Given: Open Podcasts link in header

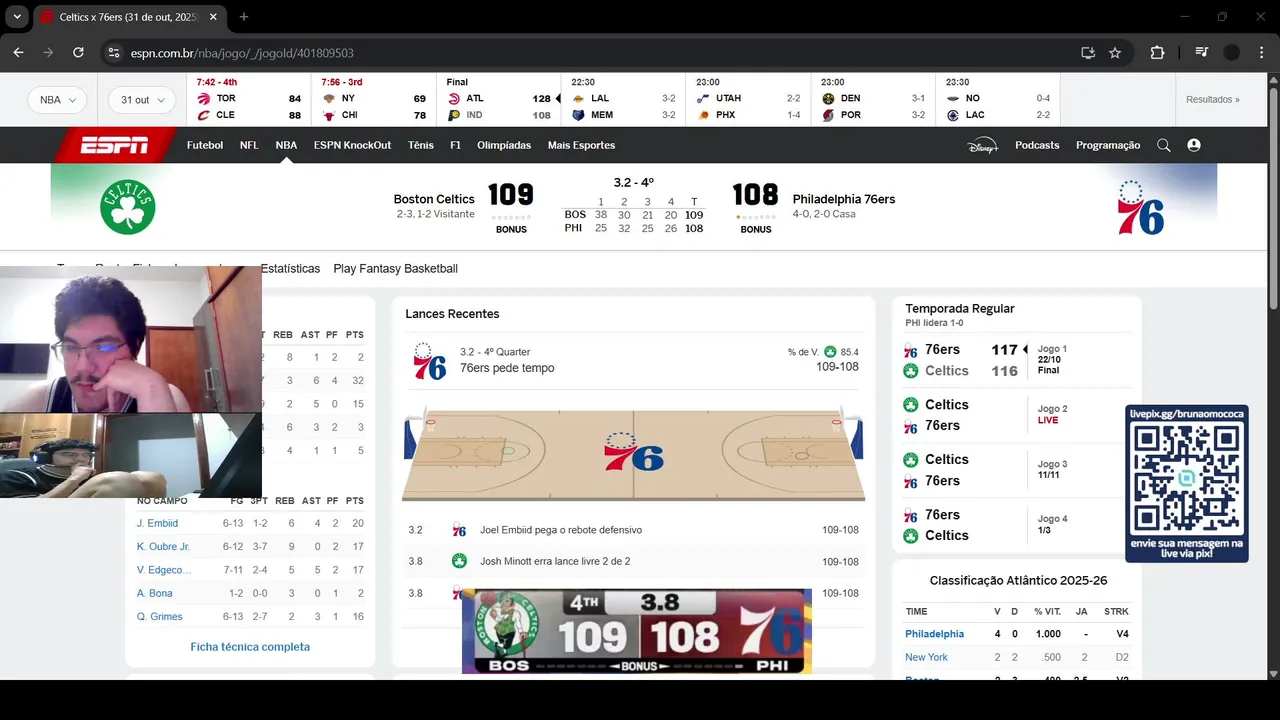Looking at the screenshot, I should point(1037,145).
